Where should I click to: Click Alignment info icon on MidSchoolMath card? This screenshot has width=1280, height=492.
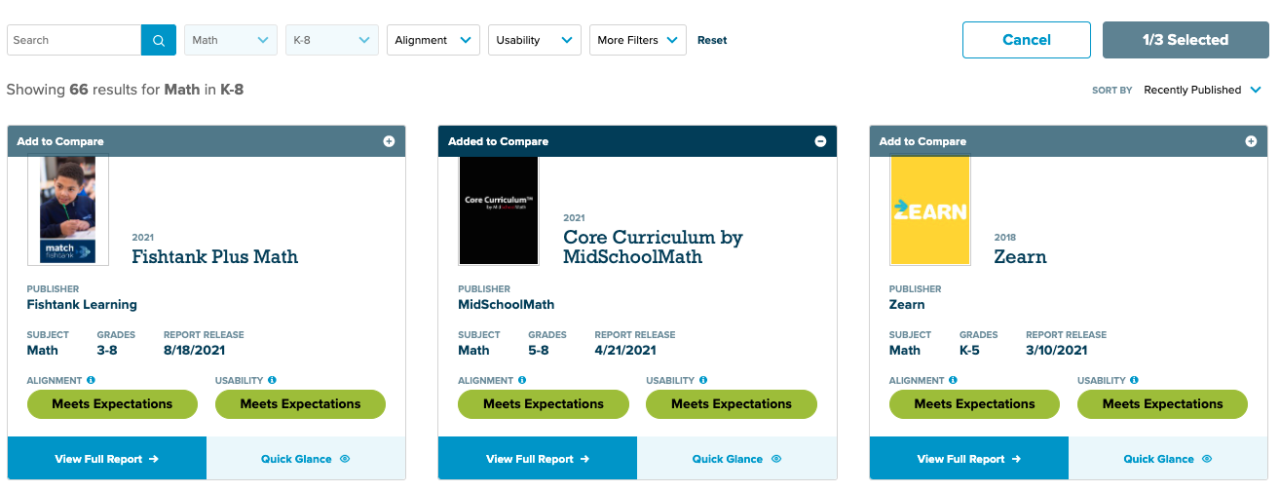pos(522,380)
